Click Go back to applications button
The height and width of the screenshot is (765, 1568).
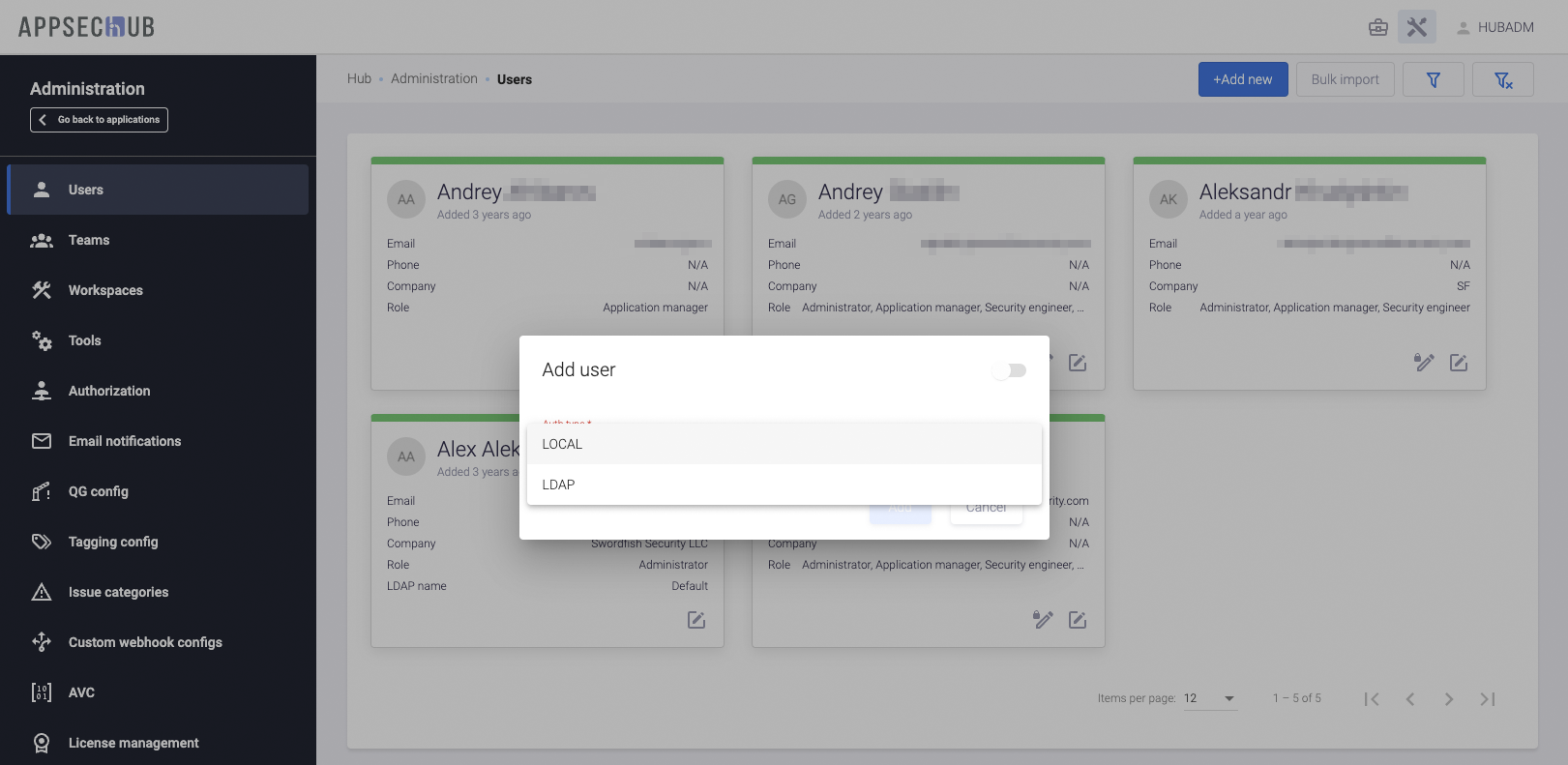pos(100,120)
